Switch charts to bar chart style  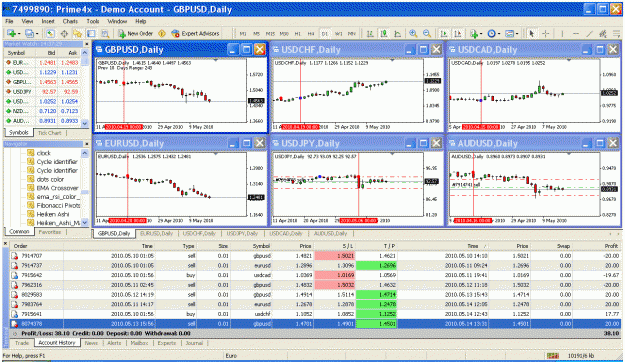coord(370,34)
